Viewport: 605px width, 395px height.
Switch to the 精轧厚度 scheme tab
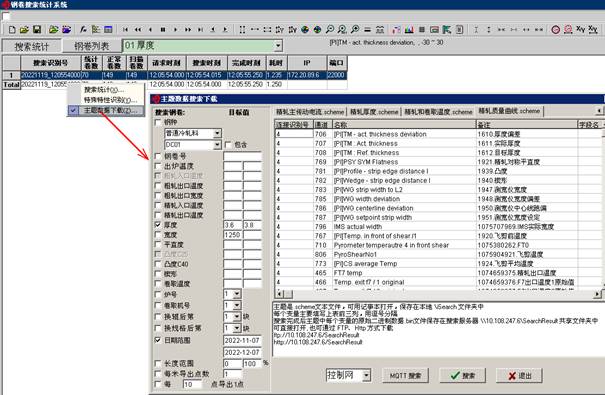point(374,111)
